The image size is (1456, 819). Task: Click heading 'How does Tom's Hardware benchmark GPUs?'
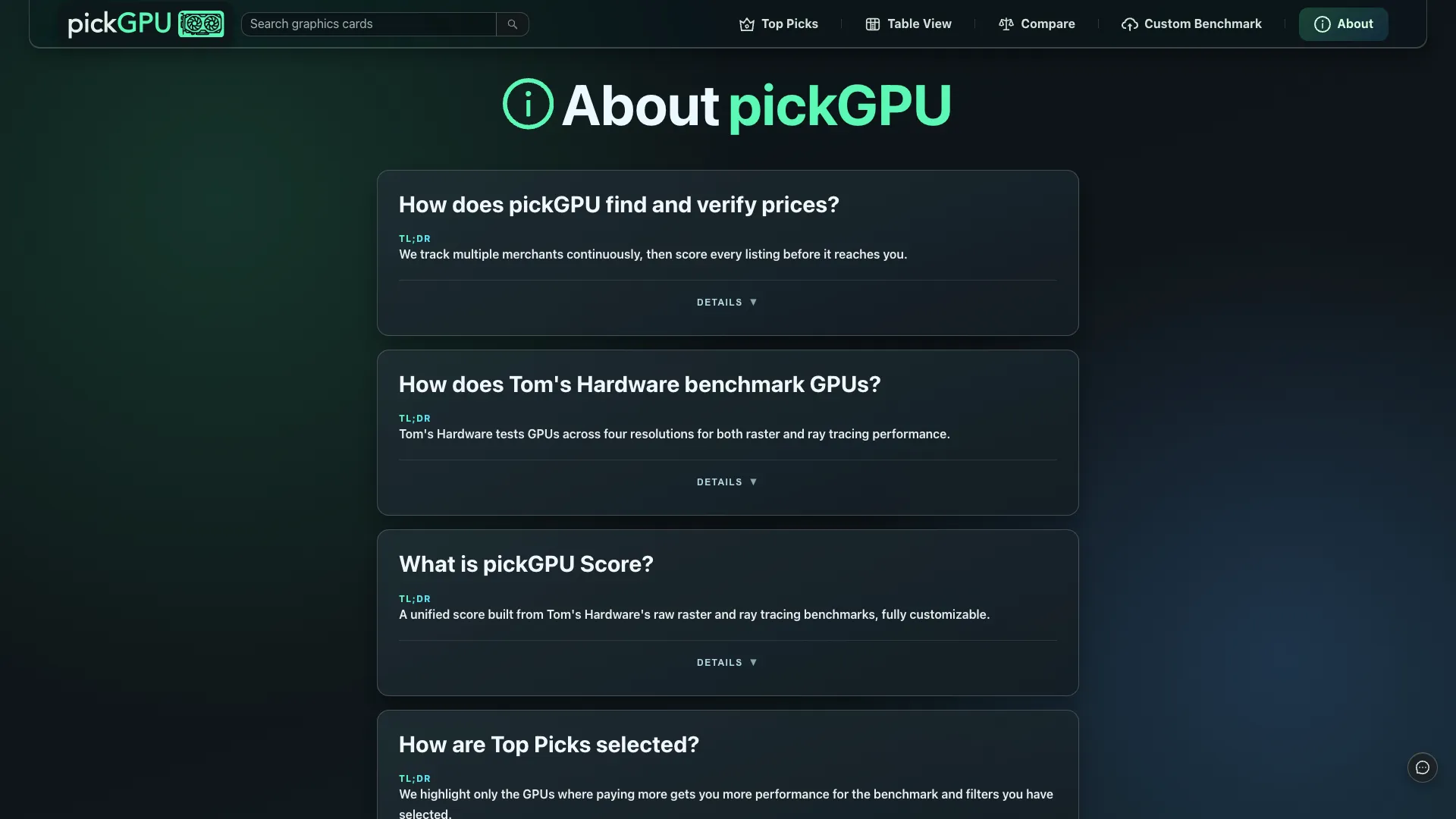(x=640, y=384)
